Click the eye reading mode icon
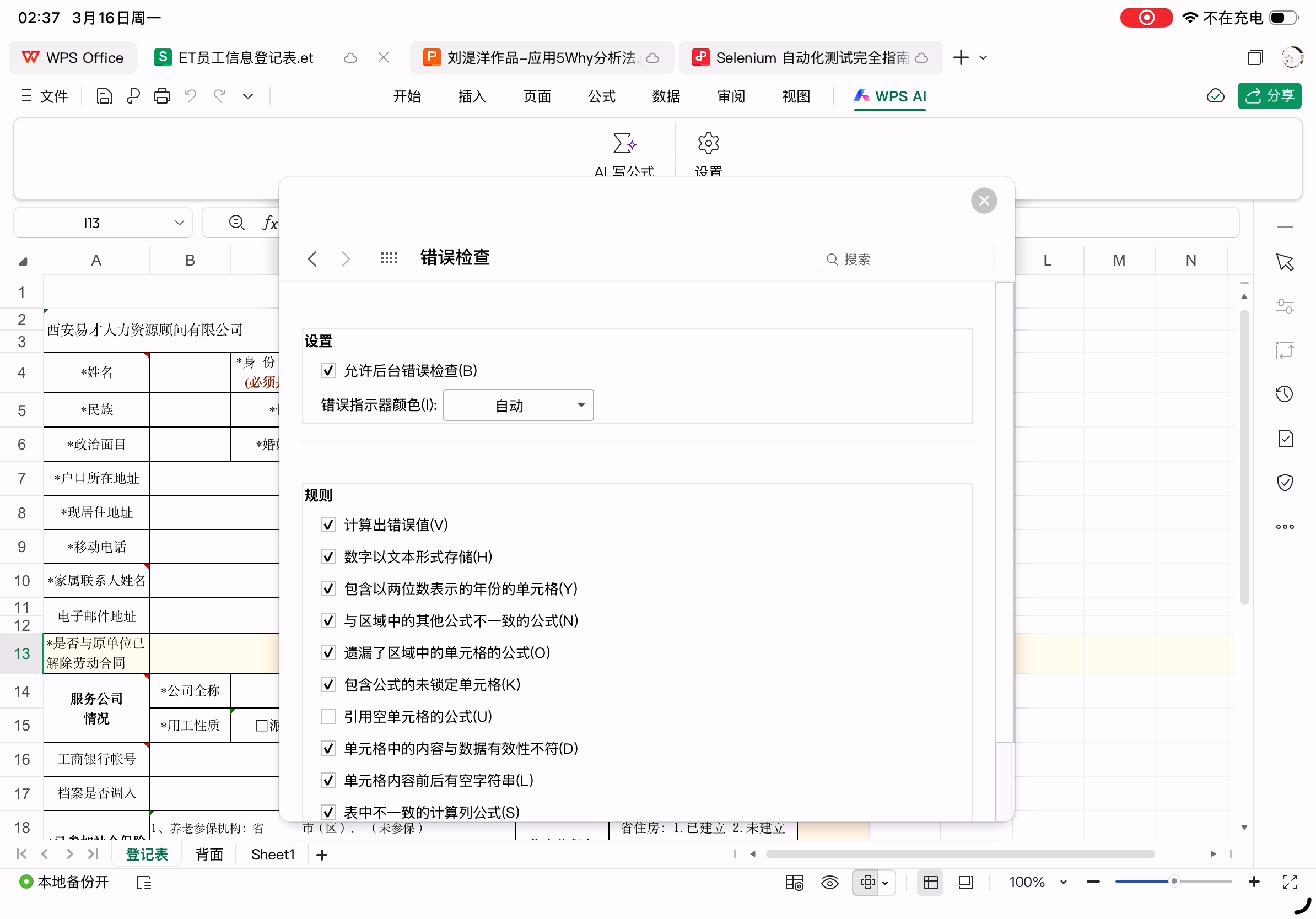The width and height of the screenshot is (1316, 919). click(x=829, y=882)
